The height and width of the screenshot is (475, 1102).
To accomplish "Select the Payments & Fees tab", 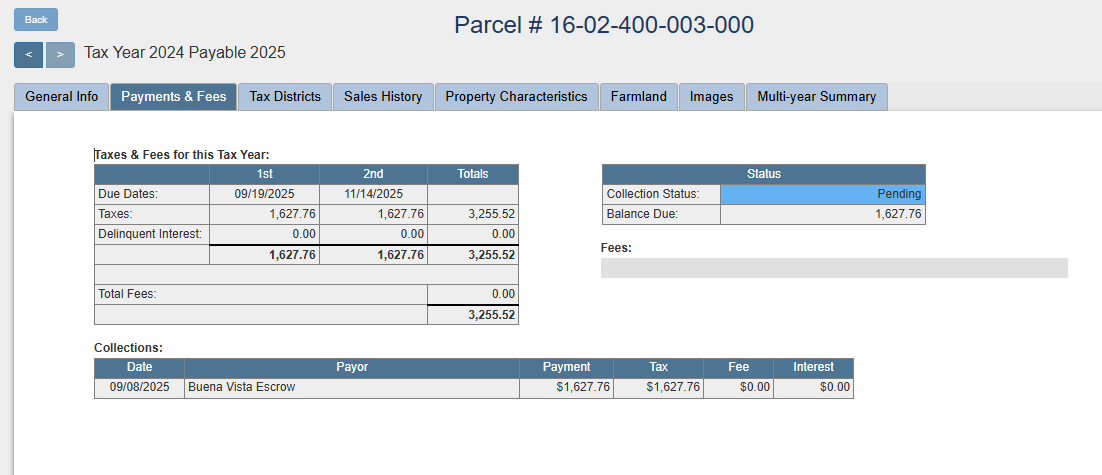I will [174, 97].
